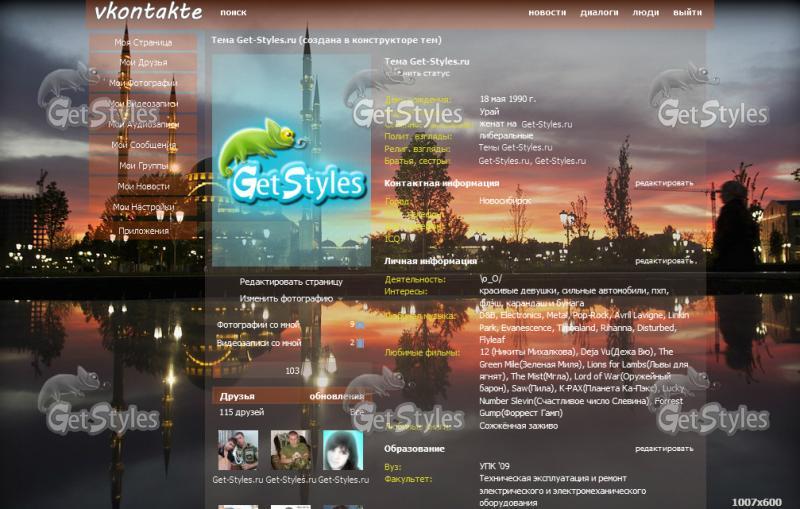800x509 pixels.
Task: Open the first friend's avatar thumbnail
Action: (238, 451)
